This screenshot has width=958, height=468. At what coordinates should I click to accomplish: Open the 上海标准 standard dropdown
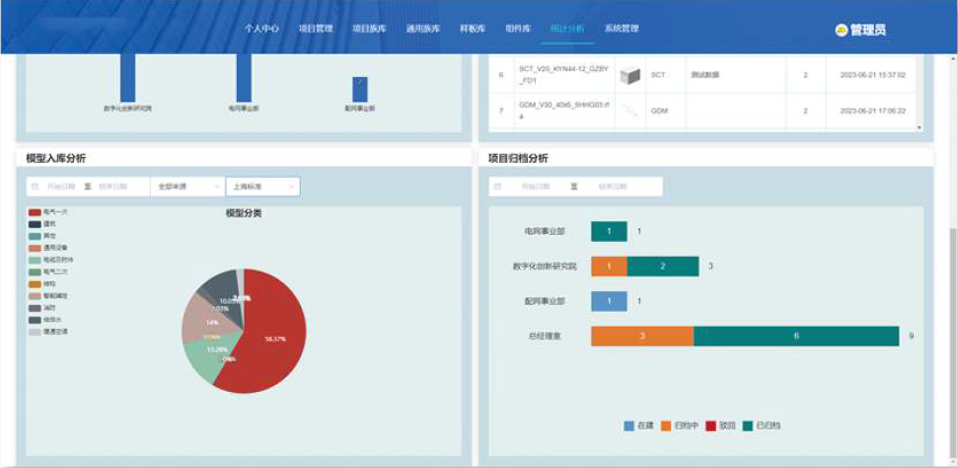point(262,186)
